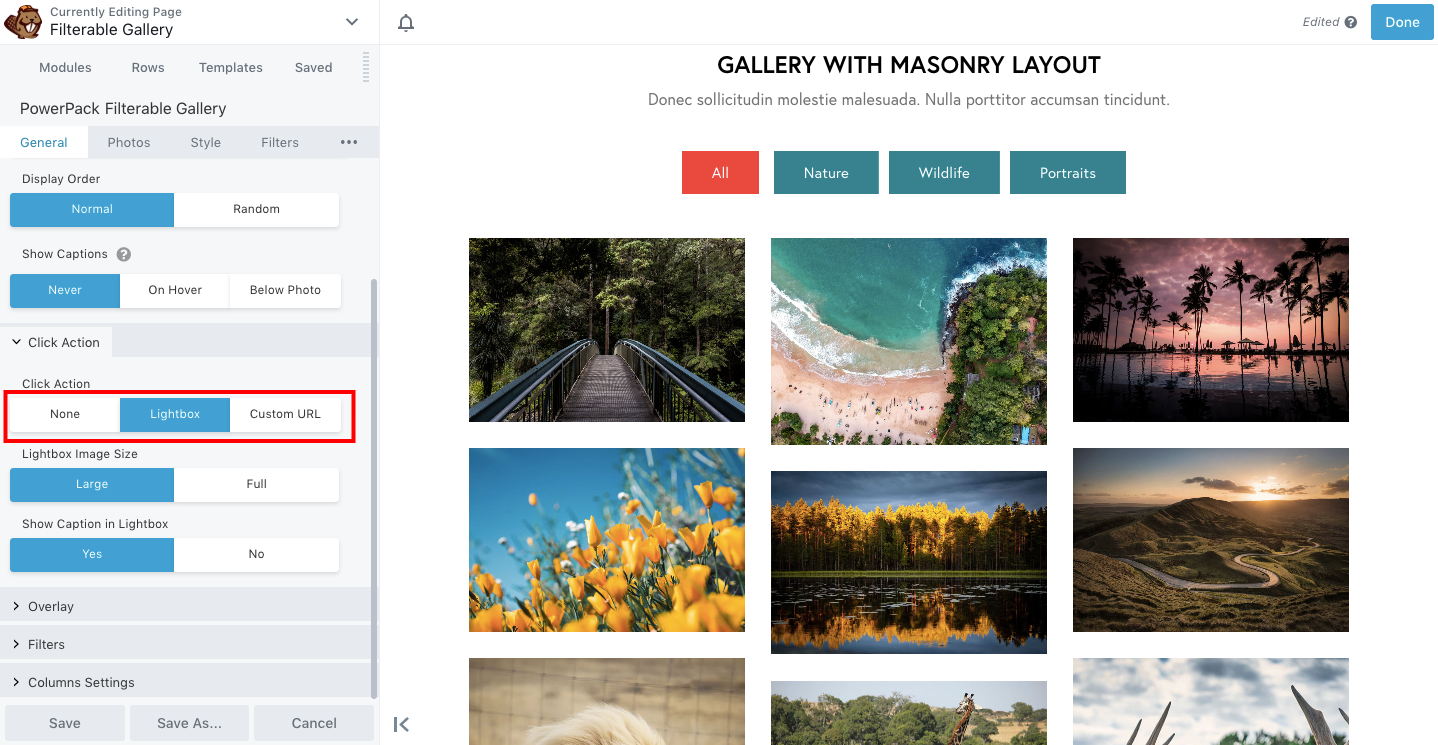This screenshot has height=745, width=1438.
Task: Set Display Order to Random
Action: pyautogui.click(x=256, y=209)
